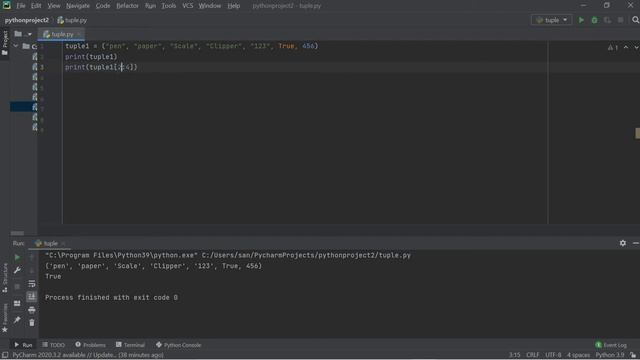Jump to previous highlighted error arrow
The width and height of the screenshot is (640, 360).
coord(626,48)
